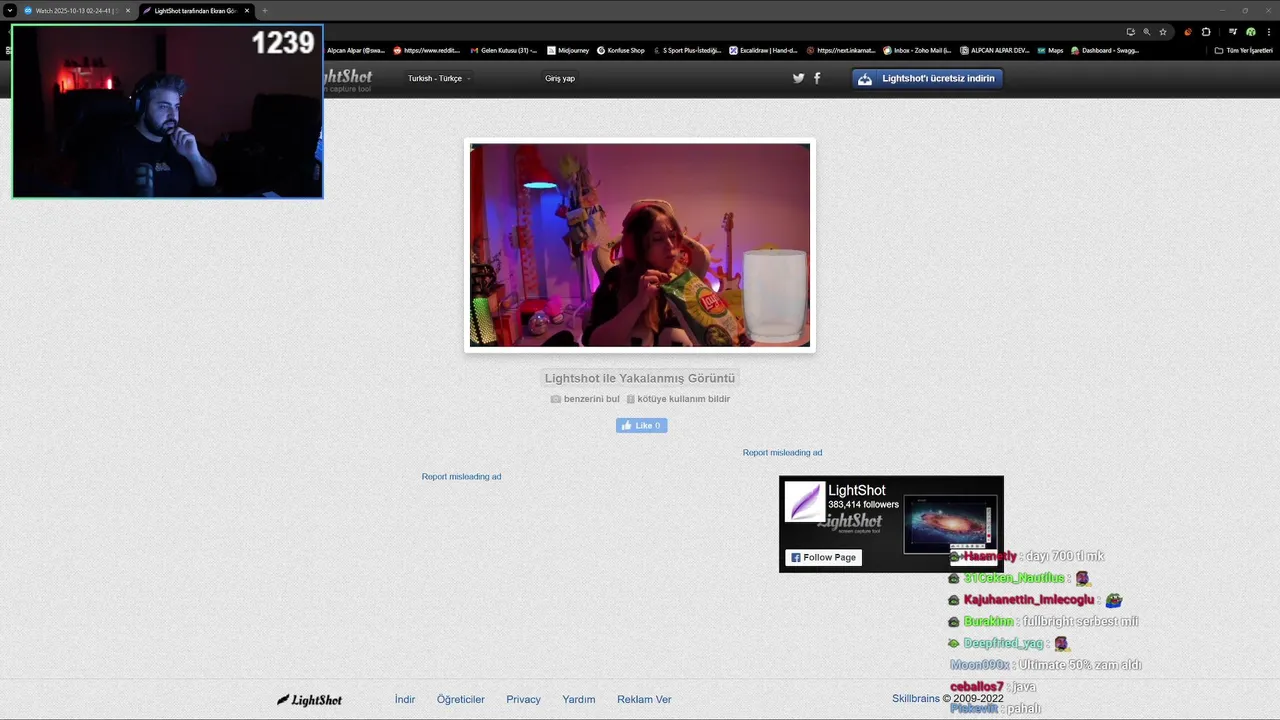This screenshot has width=1280, height=720.
Task: Expand the Turkish - Türkçe language dropdown
Action: 439,78
